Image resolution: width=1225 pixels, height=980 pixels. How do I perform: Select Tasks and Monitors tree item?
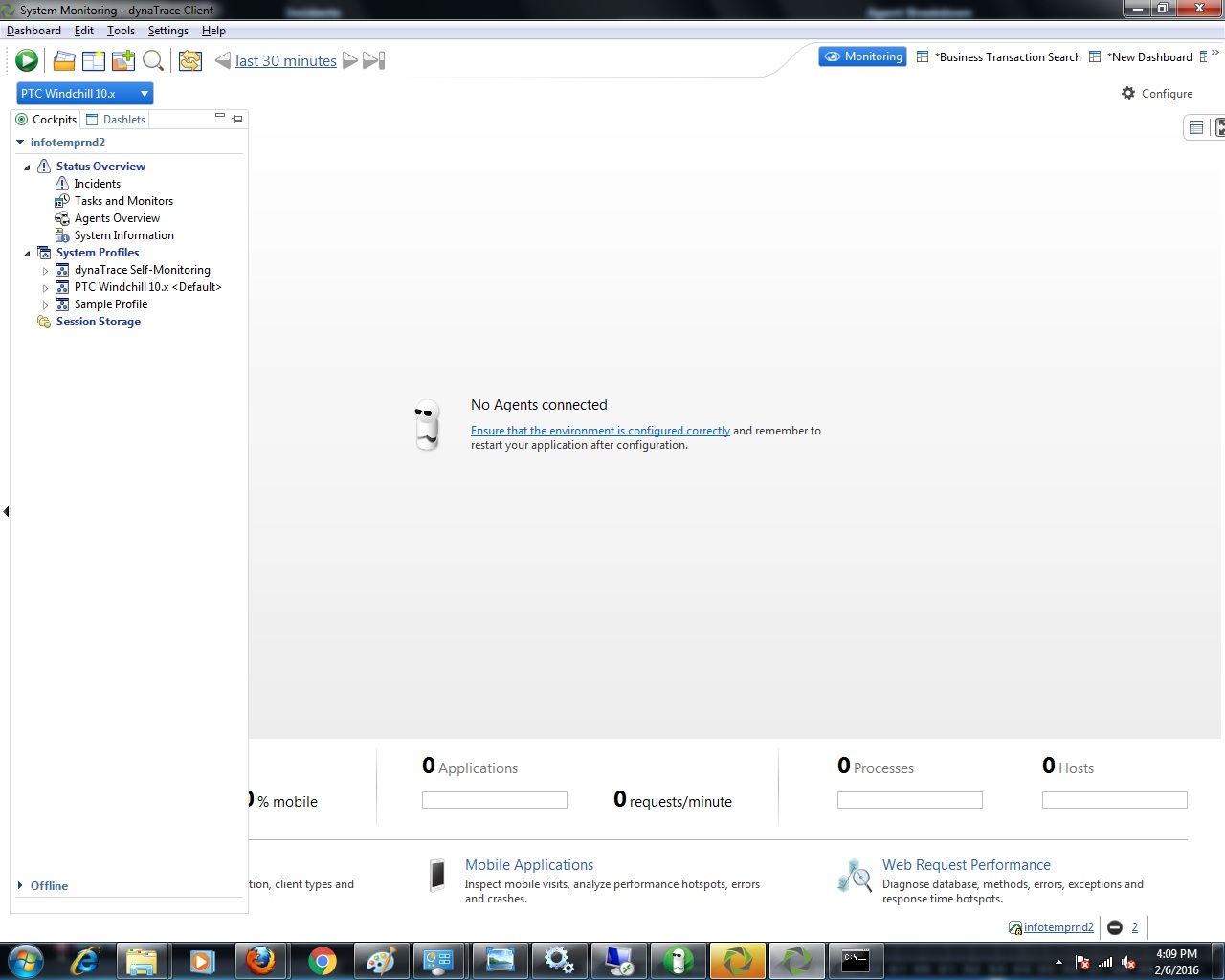pos(124,201)
